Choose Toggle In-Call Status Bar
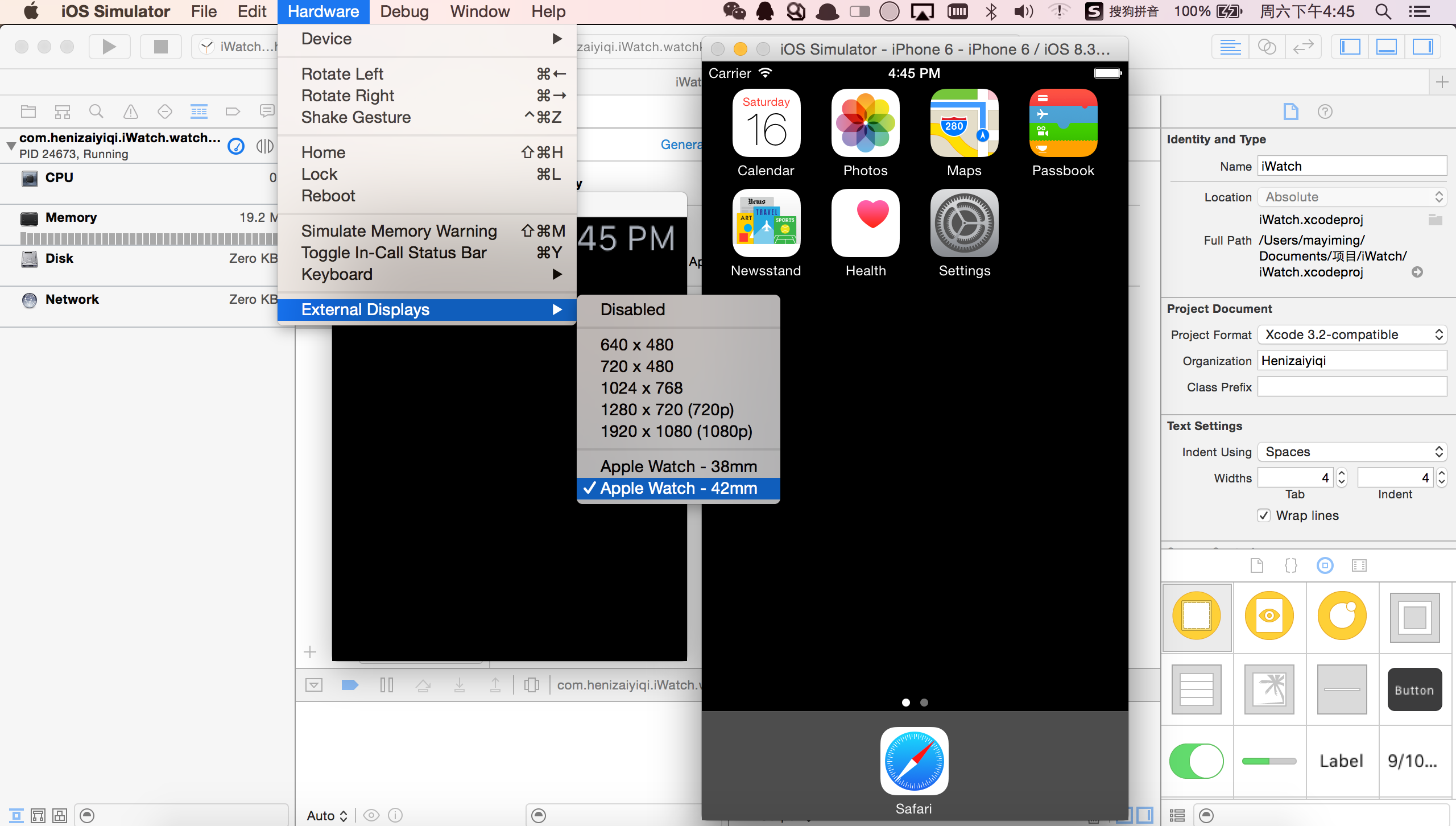This screenshot has width=1456, height=826. [427, 253]
